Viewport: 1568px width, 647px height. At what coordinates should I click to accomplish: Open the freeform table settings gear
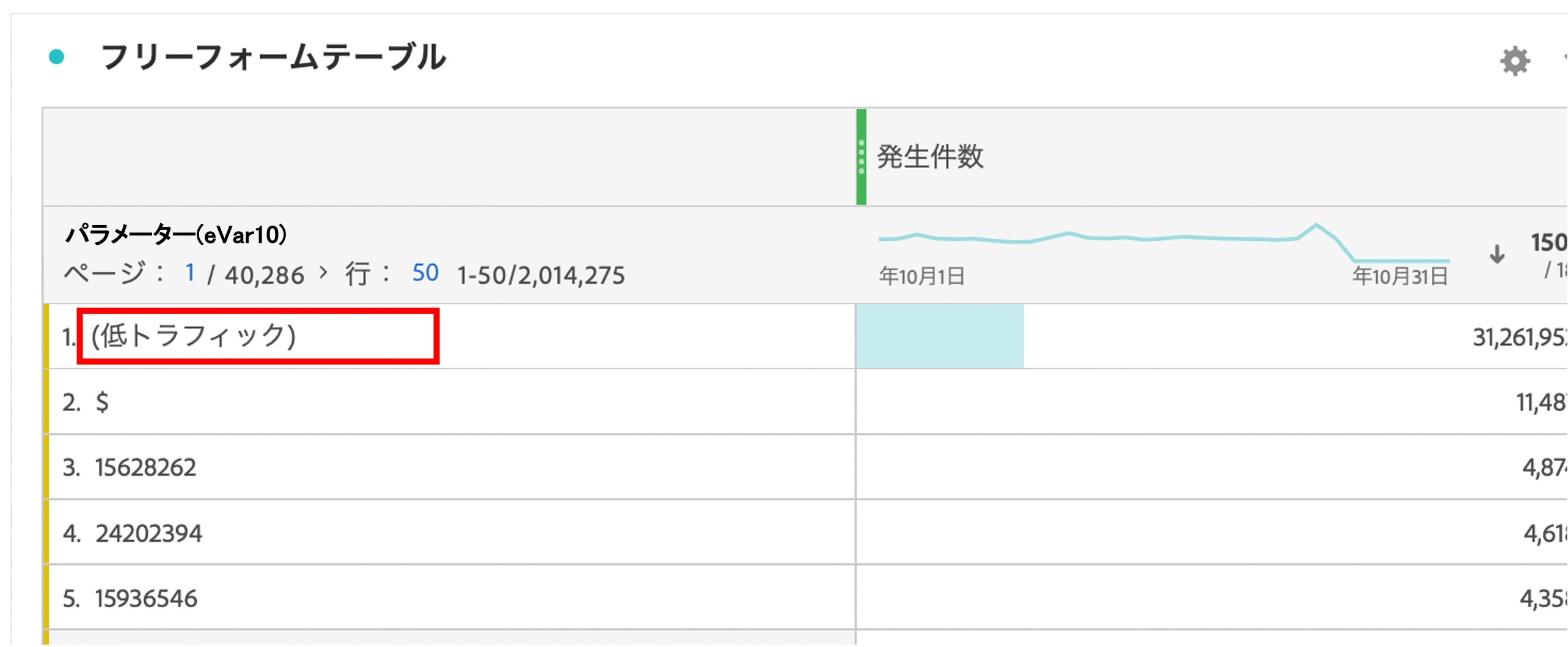tap(1515, 60)
